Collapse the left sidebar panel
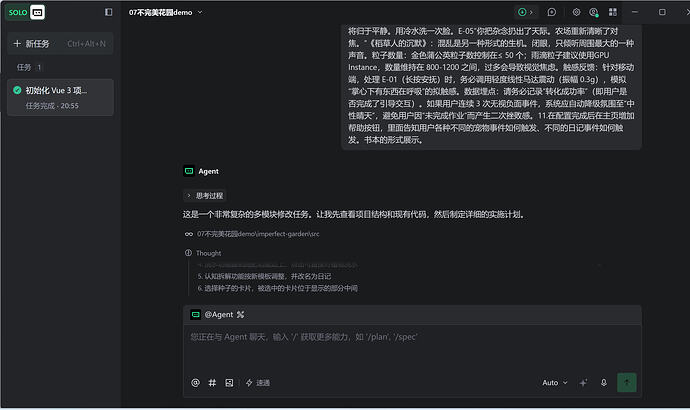The width and height of the screenshot is (690, 410). pos(108,12)
